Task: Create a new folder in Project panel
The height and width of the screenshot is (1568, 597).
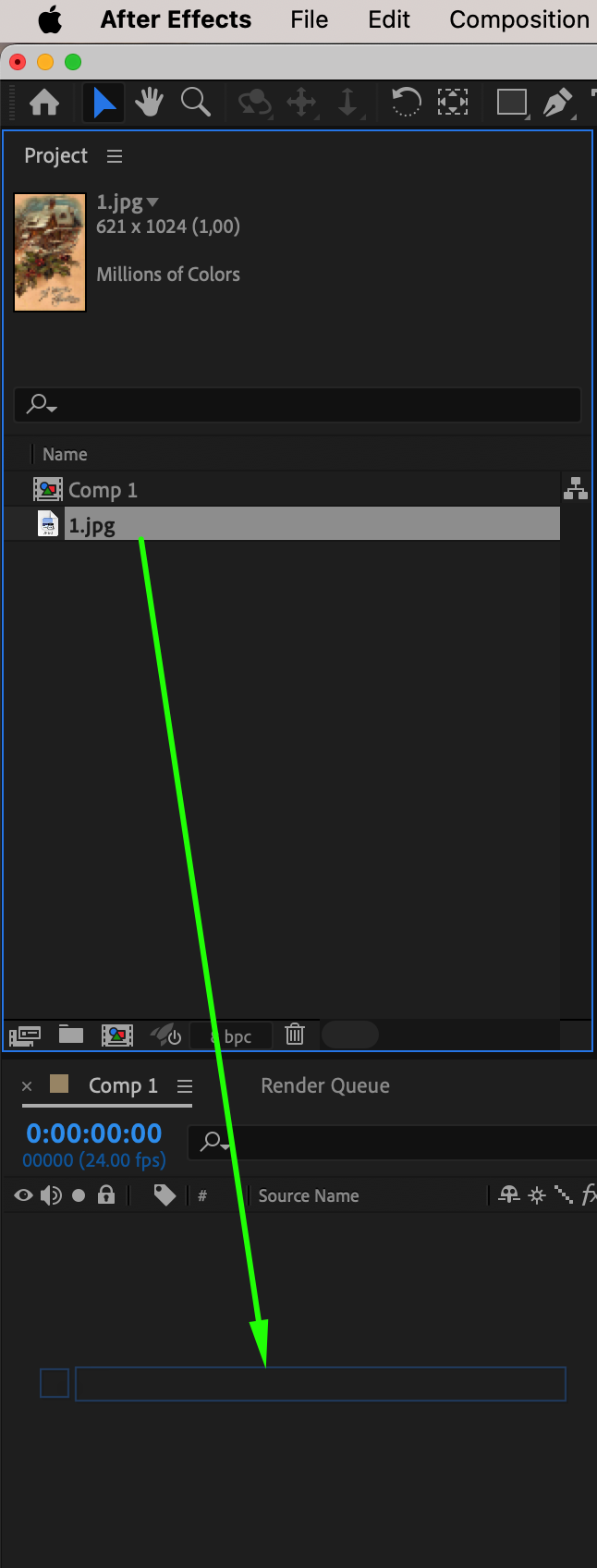Action: (x=71, y=1035)
